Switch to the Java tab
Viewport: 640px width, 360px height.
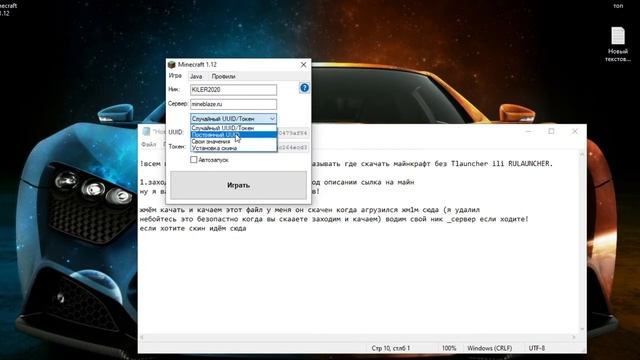[196, 76]
